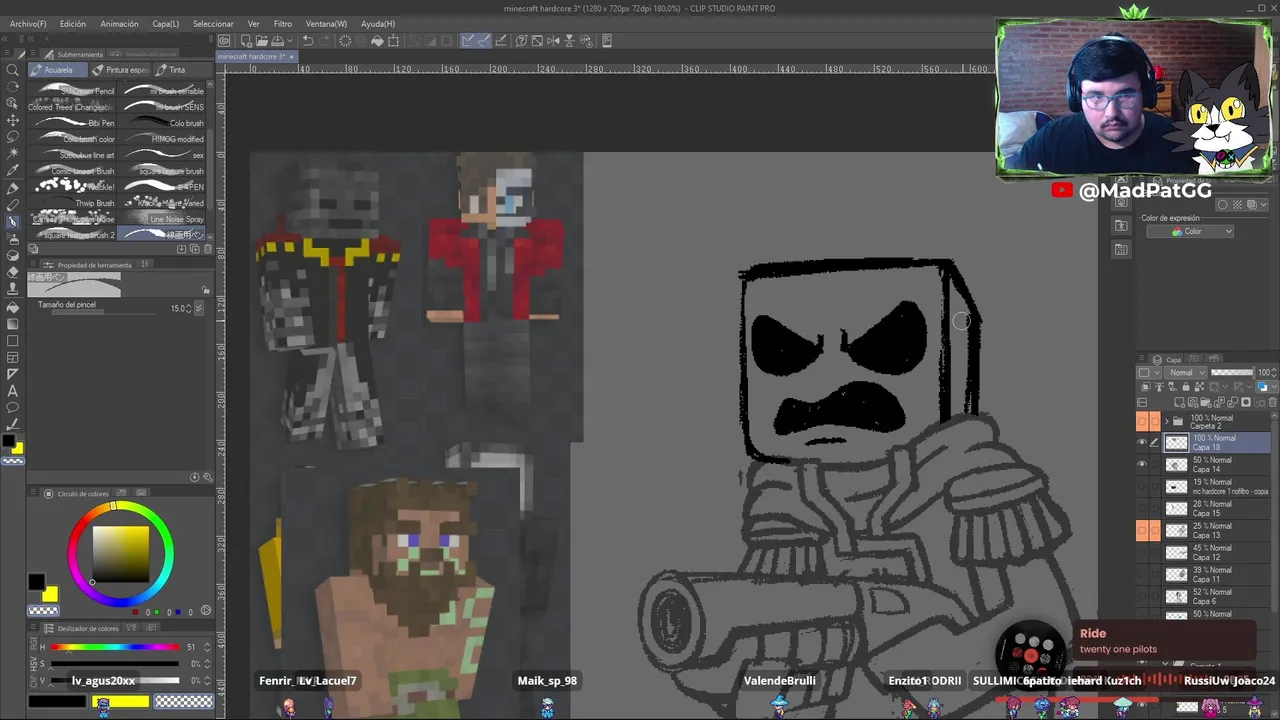This screenshot has height=720, width=1280.
Task: Open the layer color dropdown
Action: point(1269,387)
